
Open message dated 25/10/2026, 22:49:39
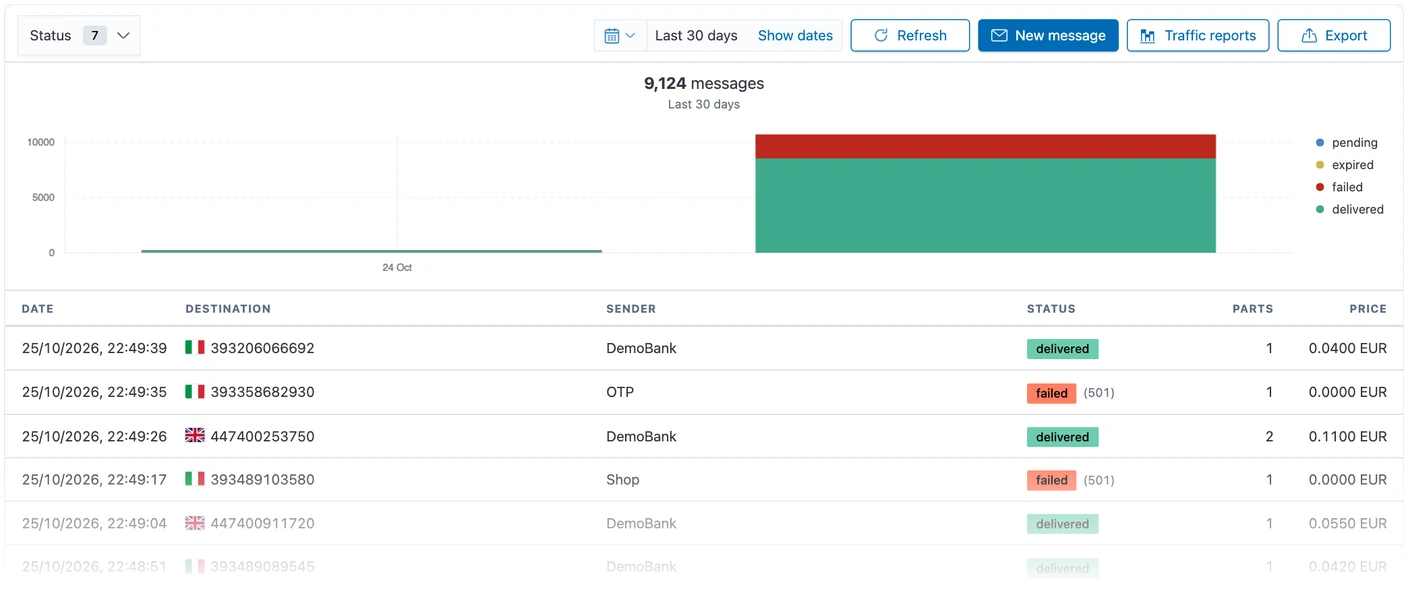(x=94, y=348)
